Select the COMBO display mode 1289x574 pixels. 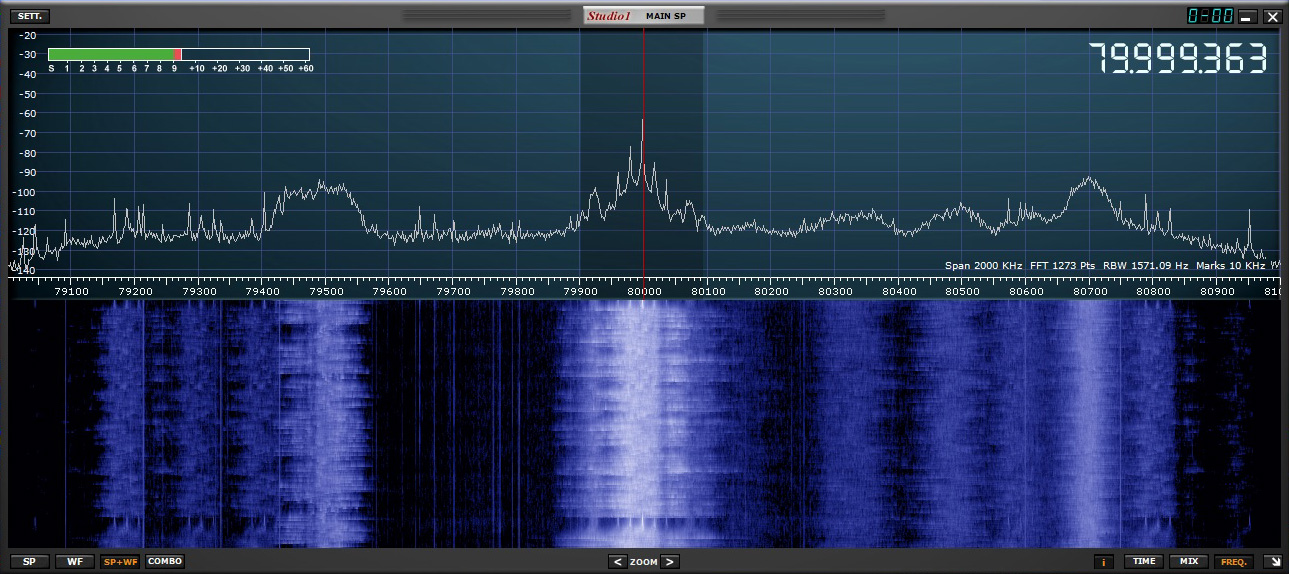(165, 562)
